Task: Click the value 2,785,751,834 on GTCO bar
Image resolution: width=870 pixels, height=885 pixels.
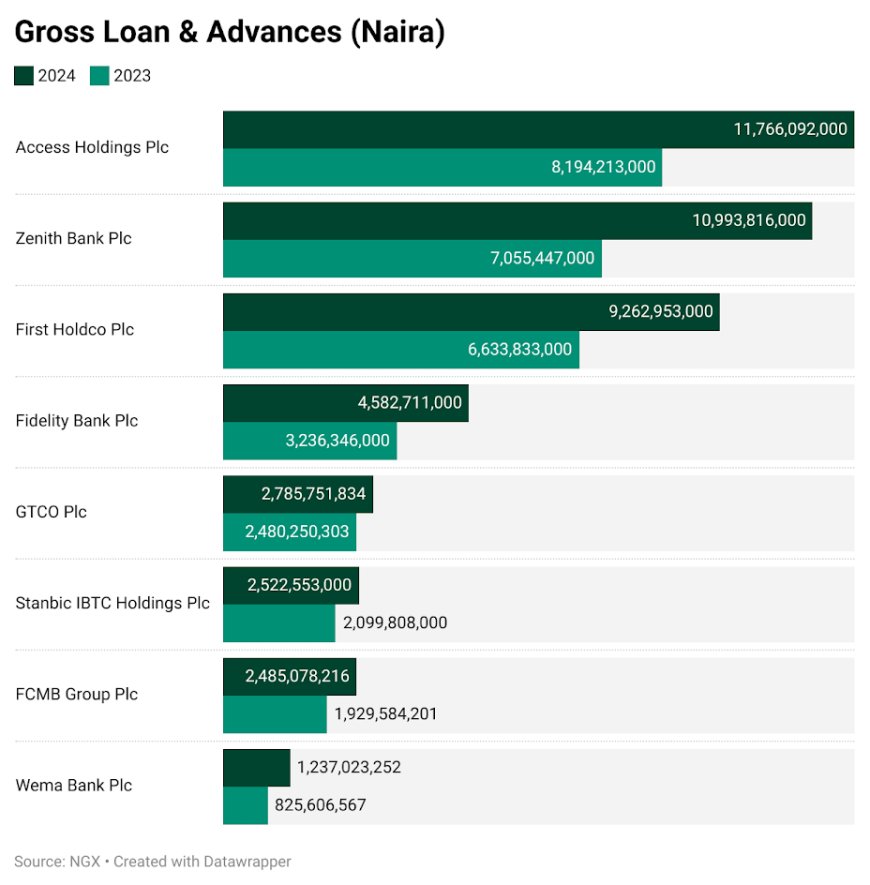Action: (313, 494)
